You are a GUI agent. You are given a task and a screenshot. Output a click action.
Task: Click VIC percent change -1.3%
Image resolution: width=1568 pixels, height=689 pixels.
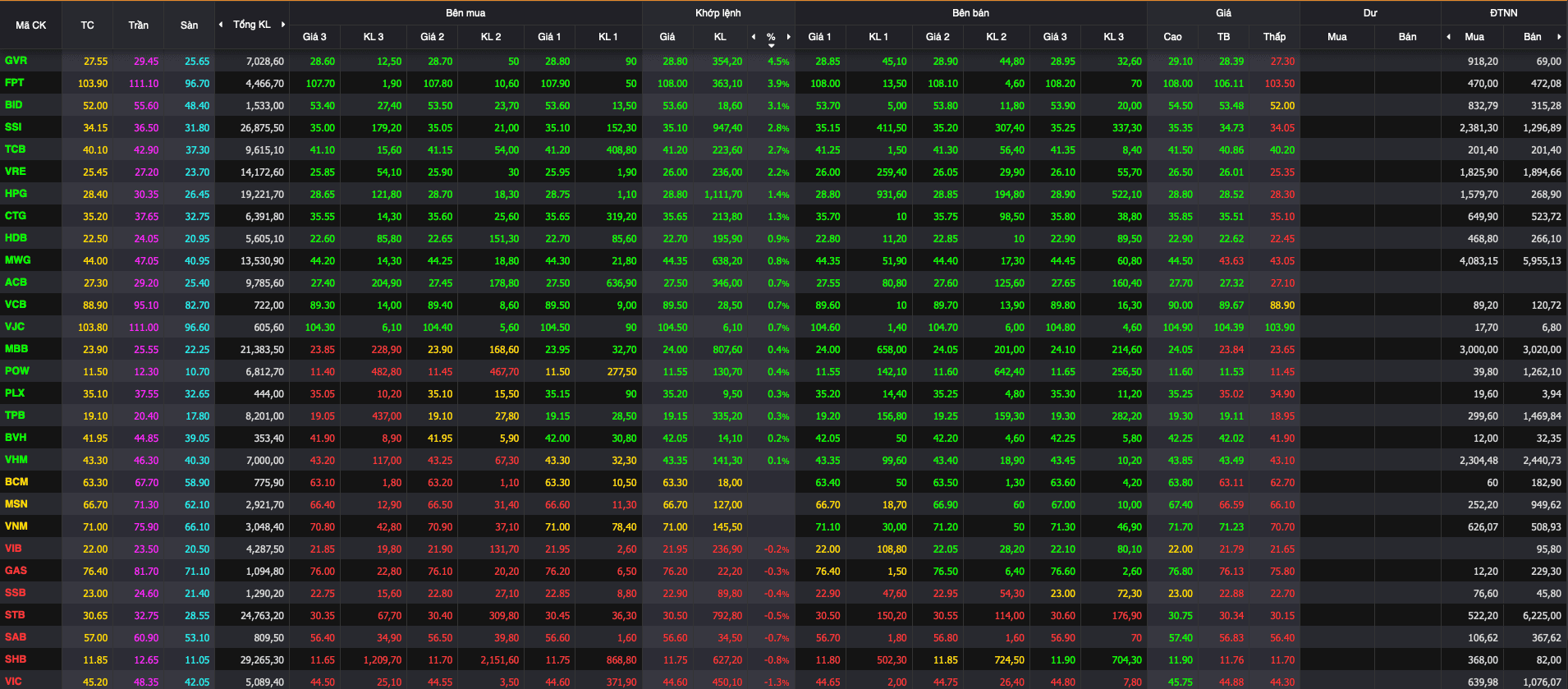point(777,682)
